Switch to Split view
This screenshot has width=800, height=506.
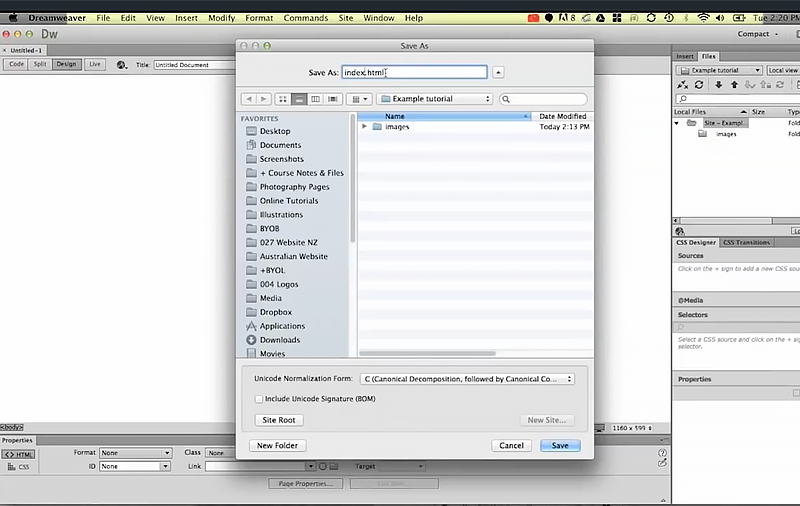pyautogui.click(x=40, y=64)
